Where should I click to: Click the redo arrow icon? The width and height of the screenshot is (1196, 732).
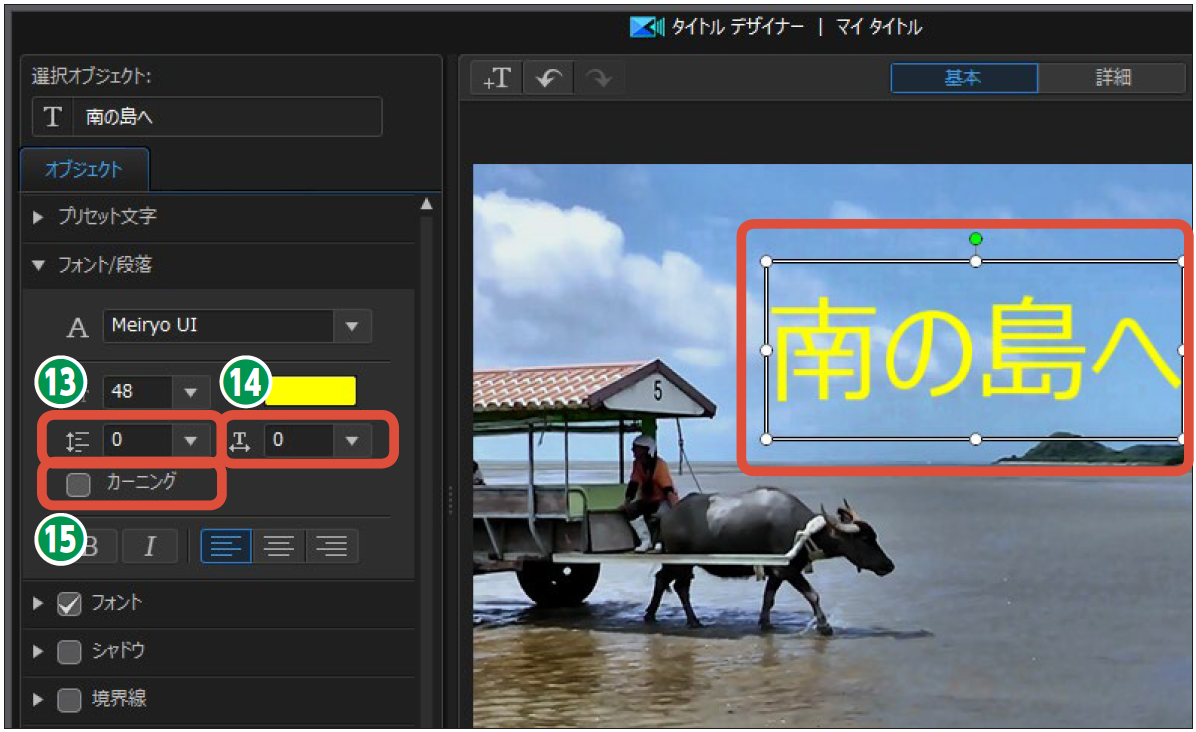[599, 79]
